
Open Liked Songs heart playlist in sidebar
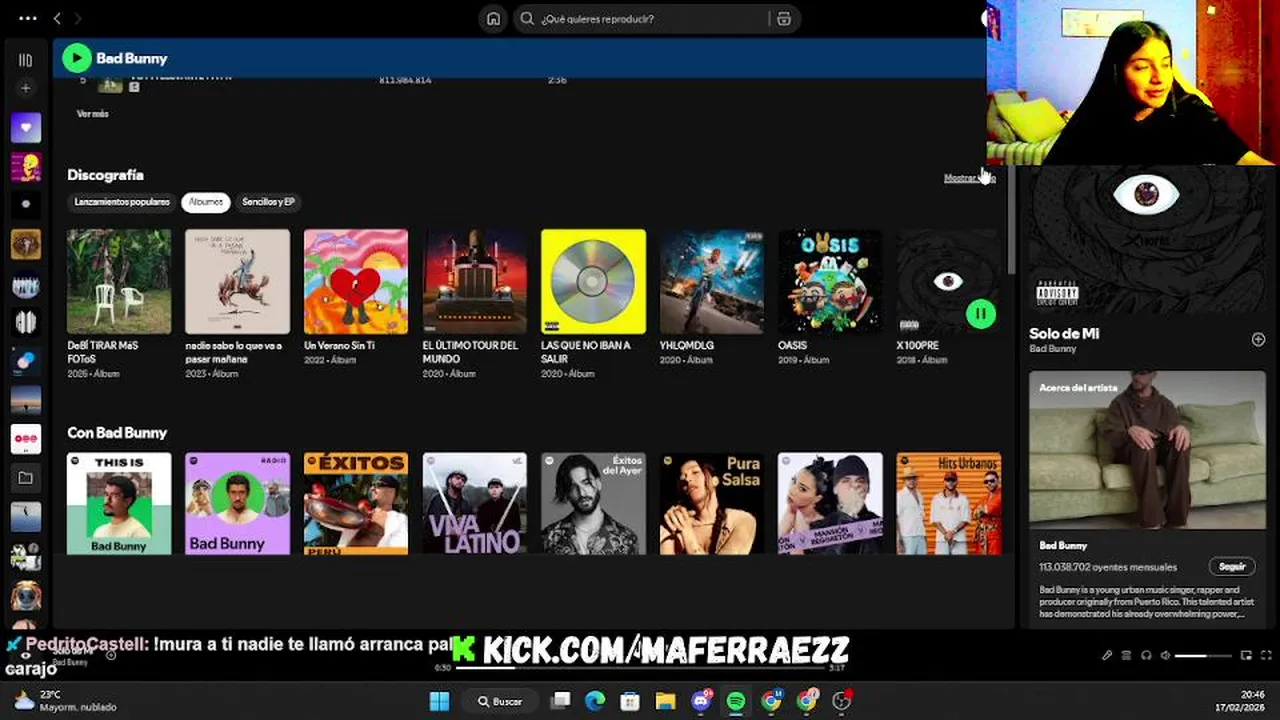[x=26, y=127]
